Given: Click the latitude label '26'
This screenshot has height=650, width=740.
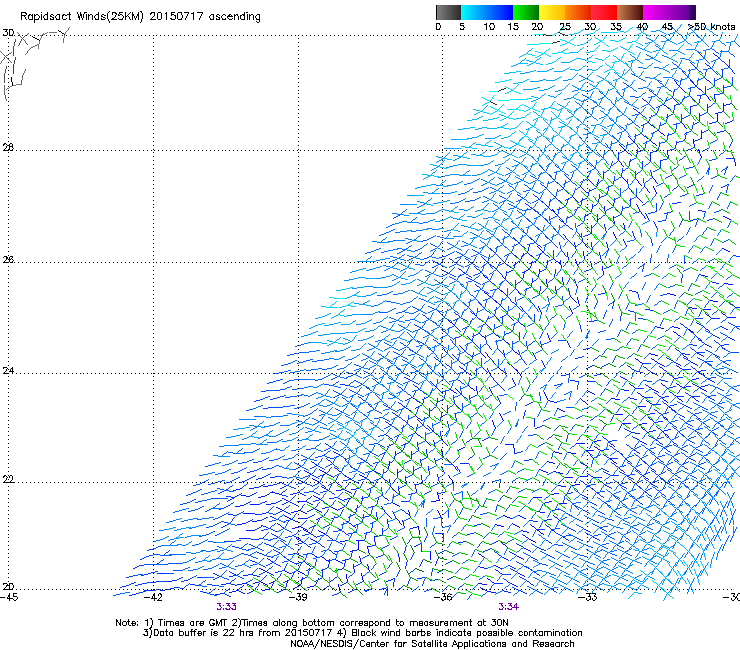Looking at the screenshot, I should coord(8,259).
